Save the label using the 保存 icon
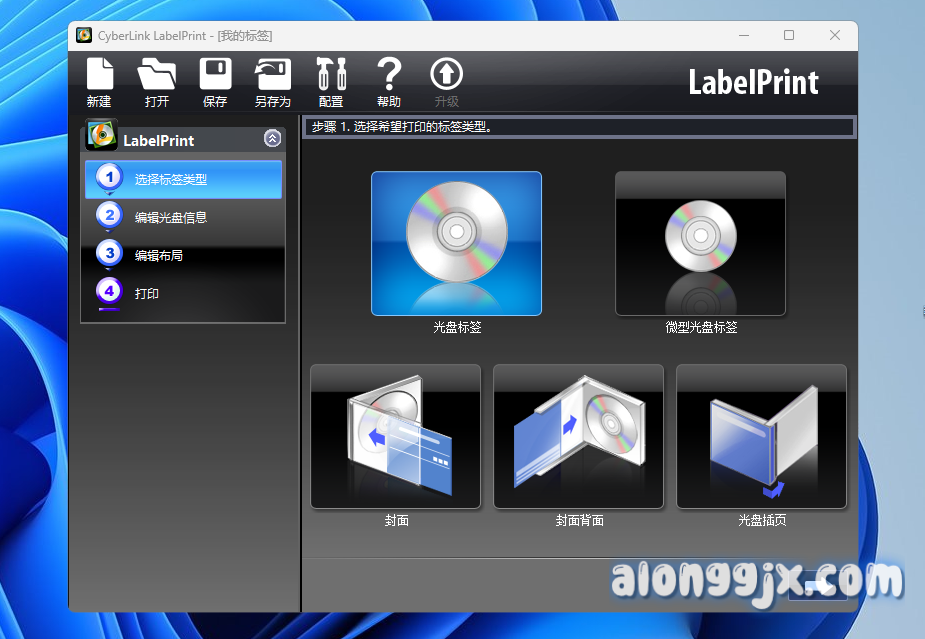This screenshot has height=639, width=925. click(x=215, y=76)
